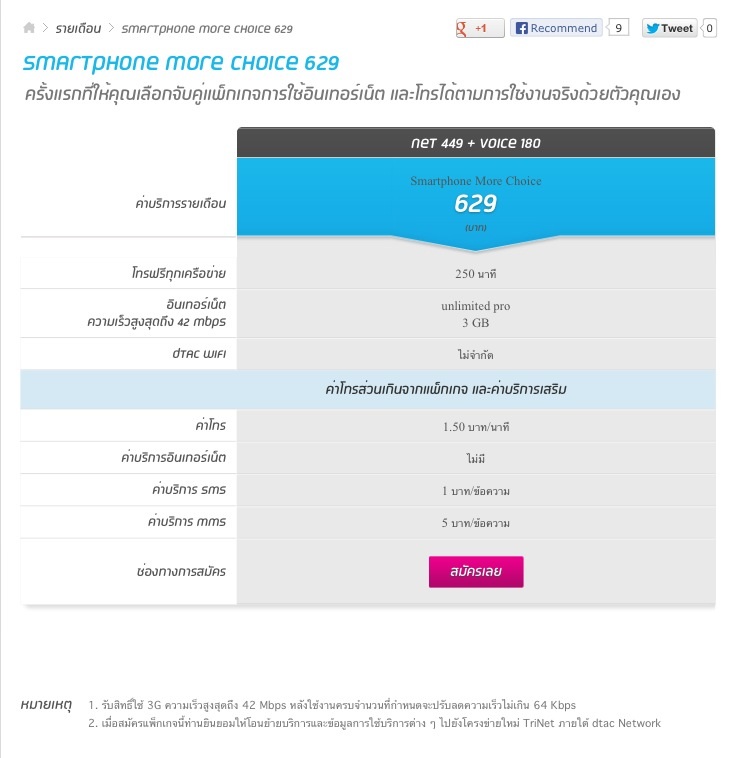Click the home icon in the breadcrumb
731x758 pixels.
29,28
